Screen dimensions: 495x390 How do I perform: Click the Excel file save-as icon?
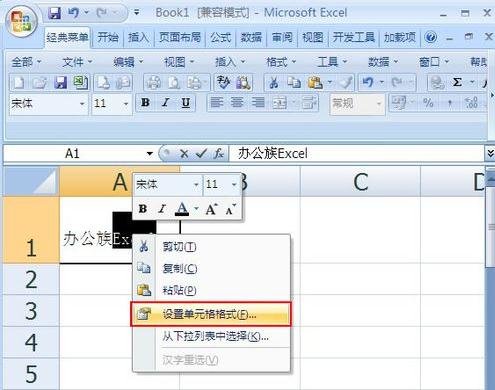click(x=81, y=82)
